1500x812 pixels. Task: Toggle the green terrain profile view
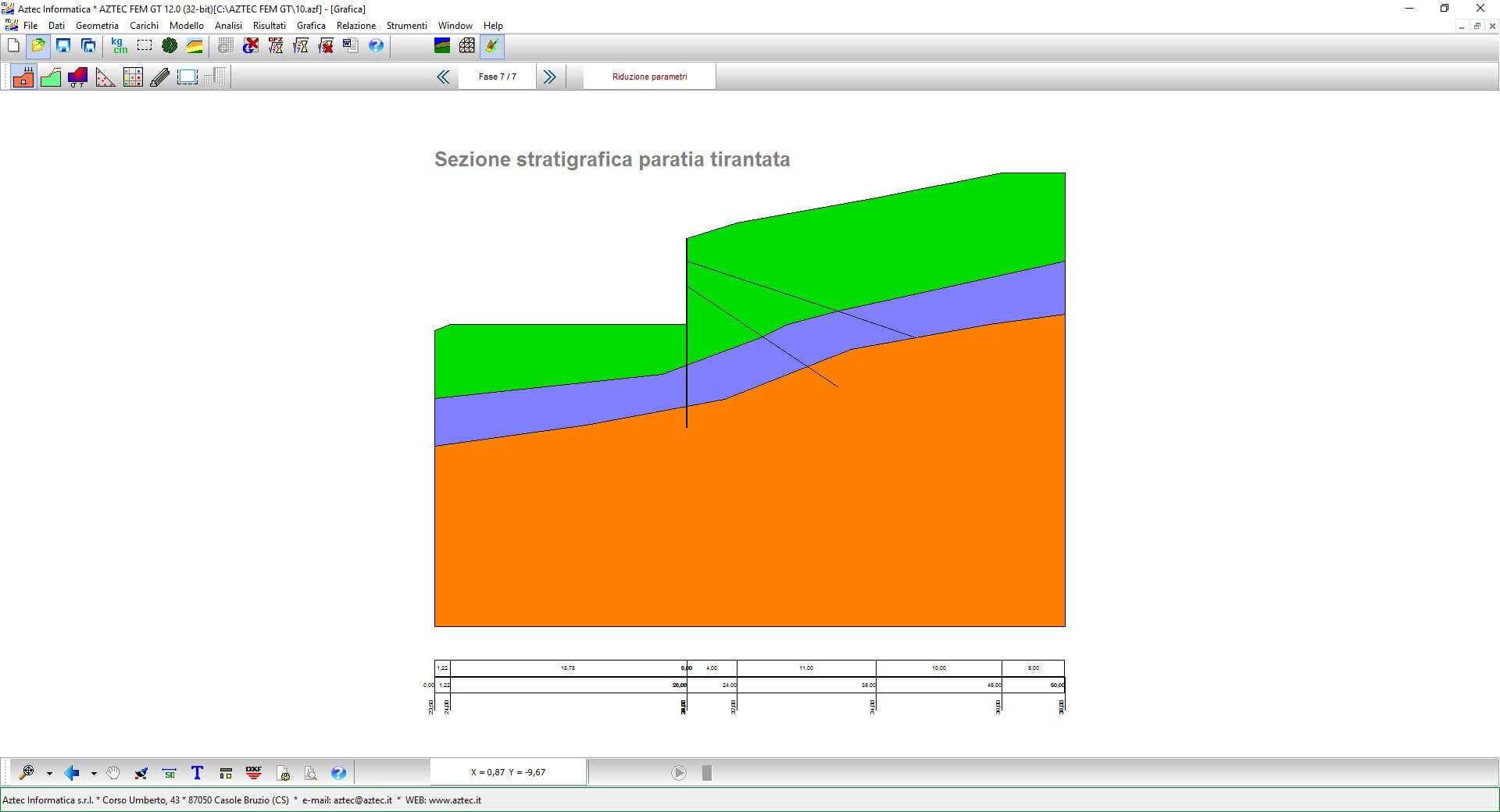coord(51,77)
